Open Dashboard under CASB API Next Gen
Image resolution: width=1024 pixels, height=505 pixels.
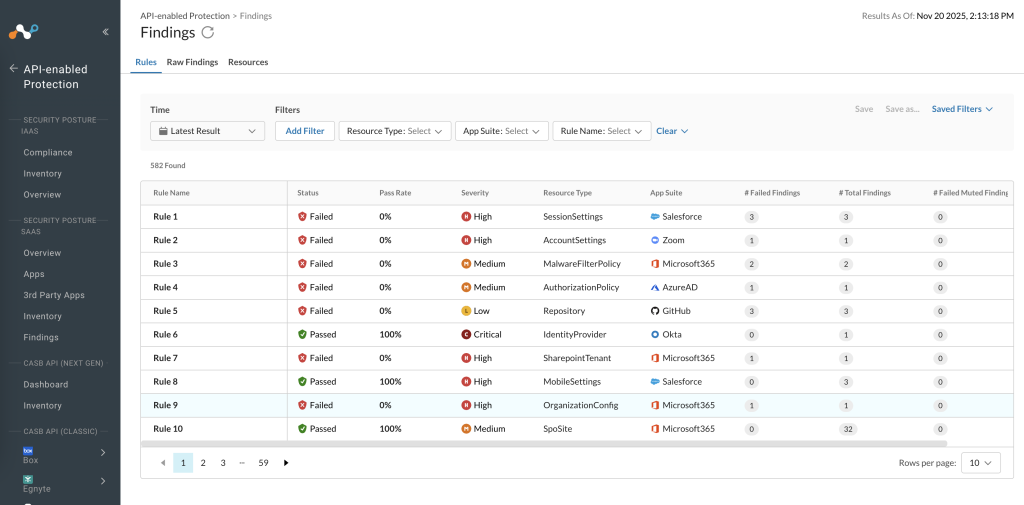[x=46, y=385]
